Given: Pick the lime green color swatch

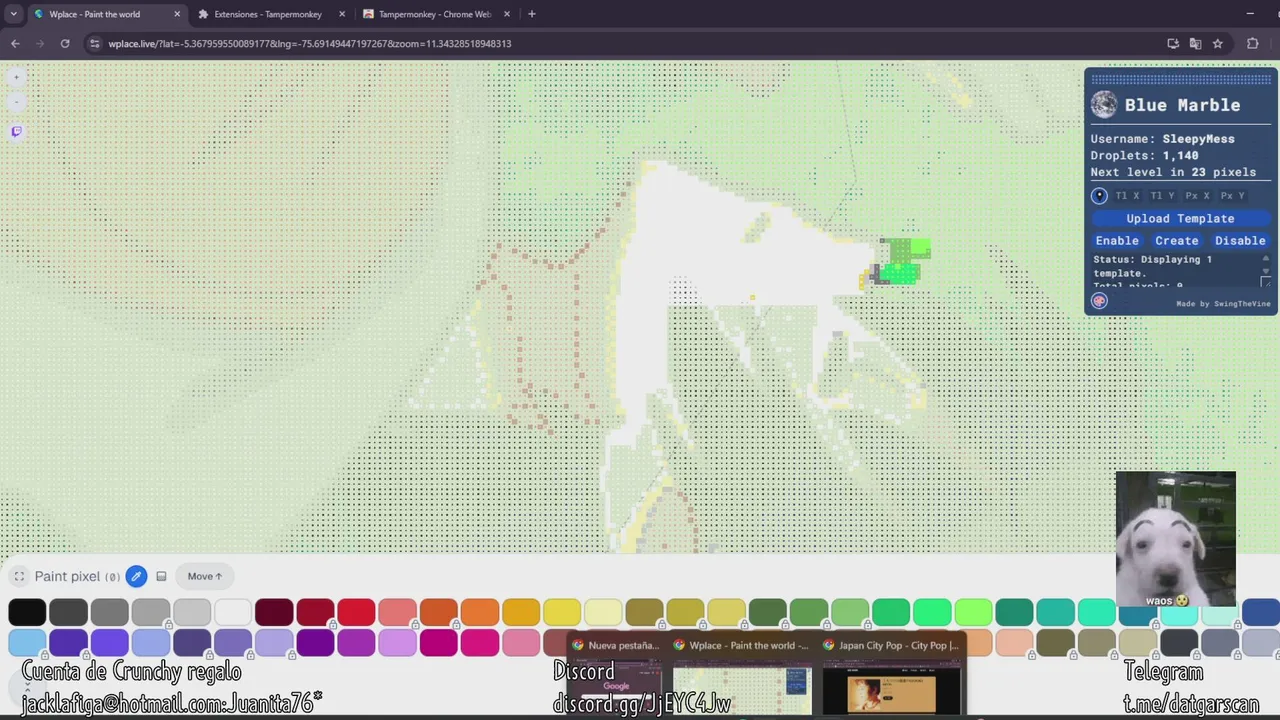Looking at the screenshot, I should pyautogui.click(x=973, y=611).
